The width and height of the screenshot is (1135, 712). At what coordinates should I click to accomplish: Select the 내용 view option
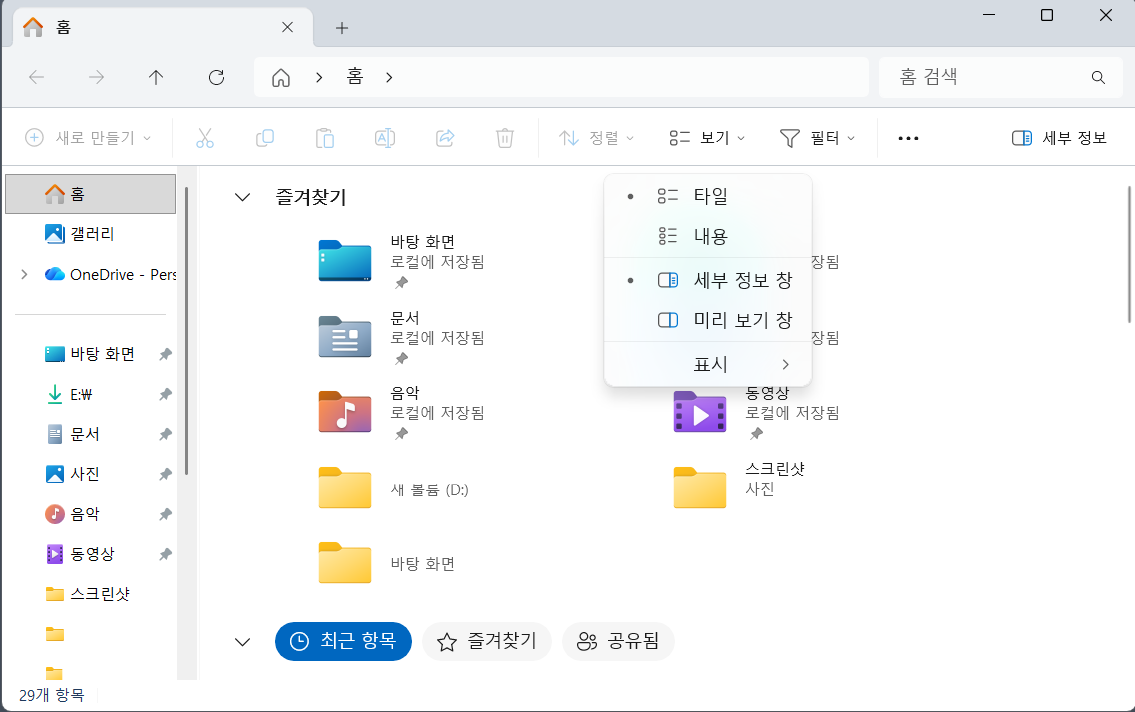[x=708, y=236]
